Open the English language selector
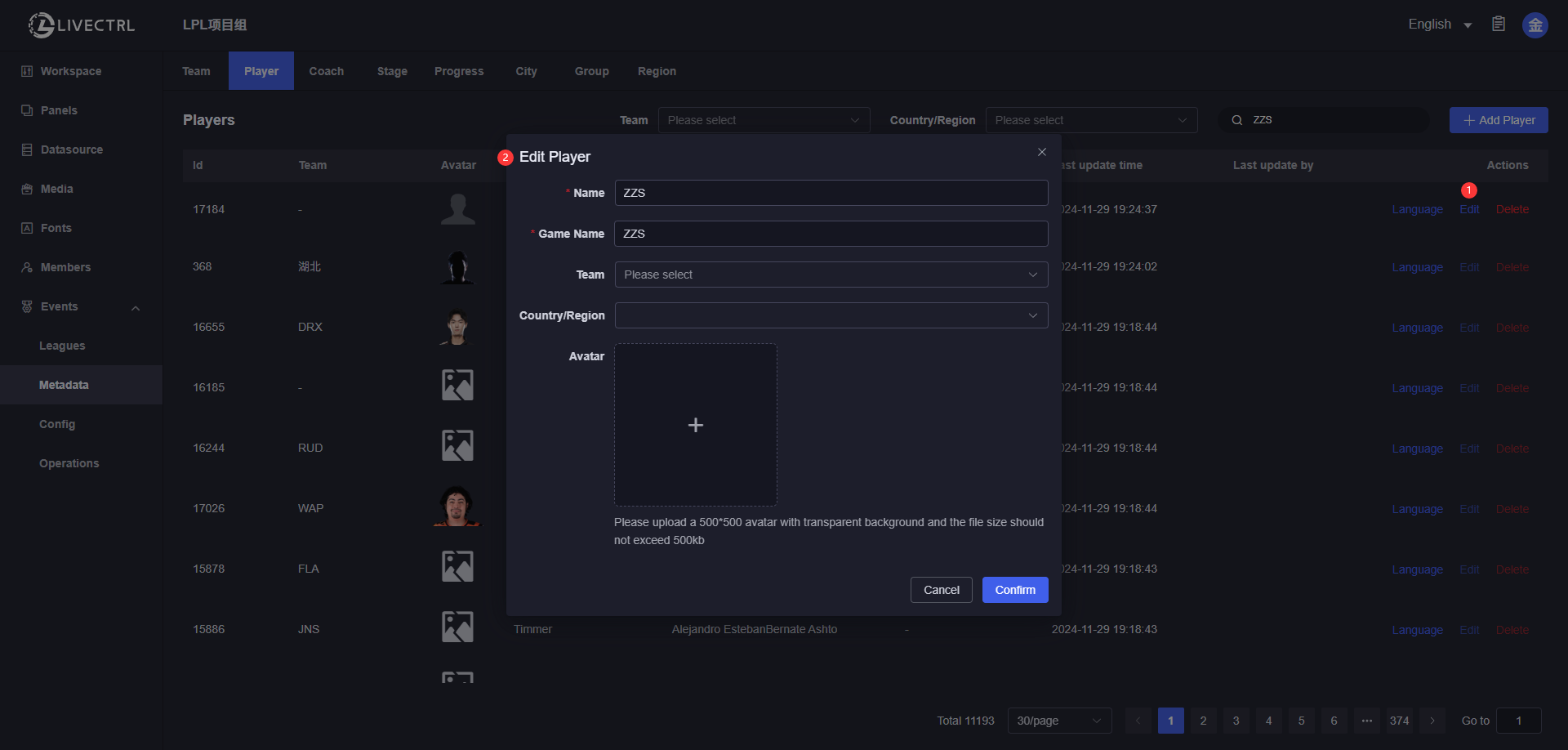This screenshot has width=1568, height=750. (1439, 25)
